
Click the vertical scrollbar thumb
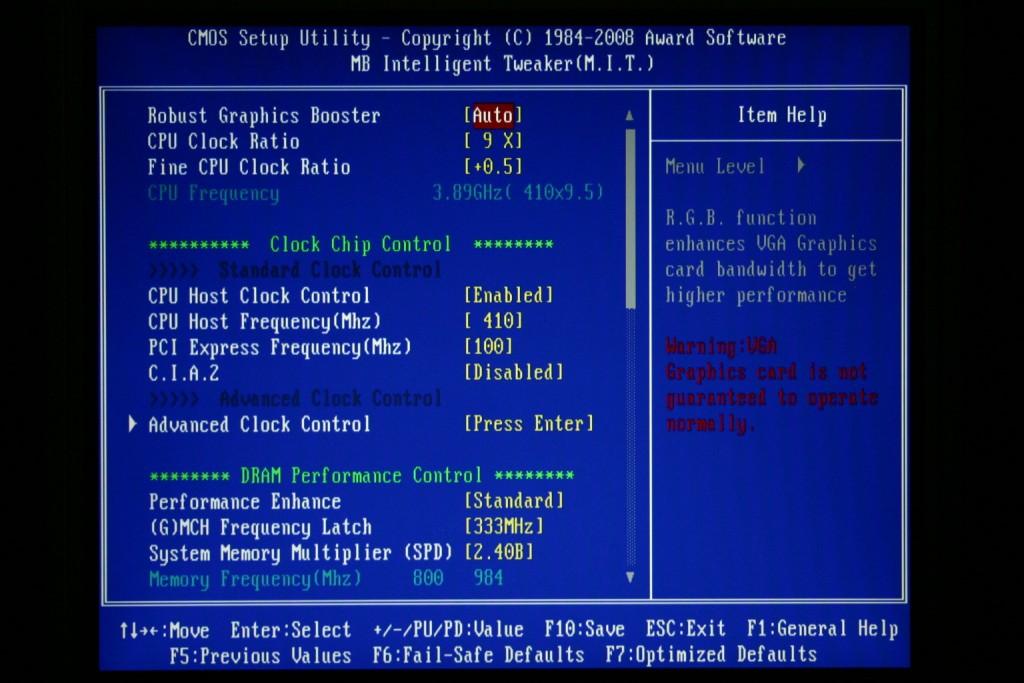click(630, 218)
